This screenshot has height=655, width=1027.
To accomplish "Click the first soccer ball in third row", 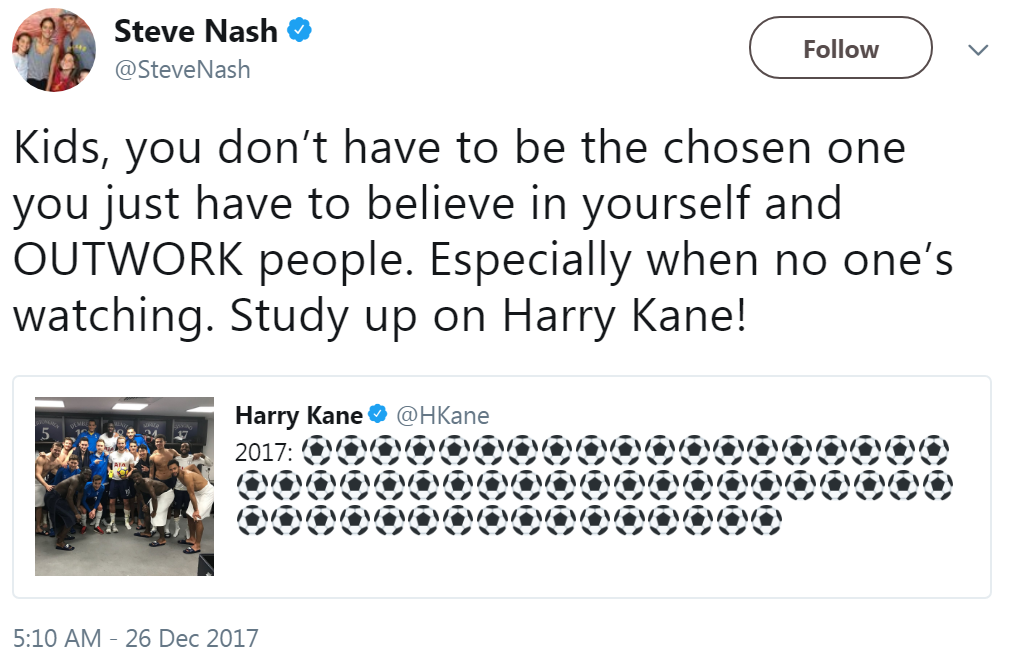I will (251, 521).
